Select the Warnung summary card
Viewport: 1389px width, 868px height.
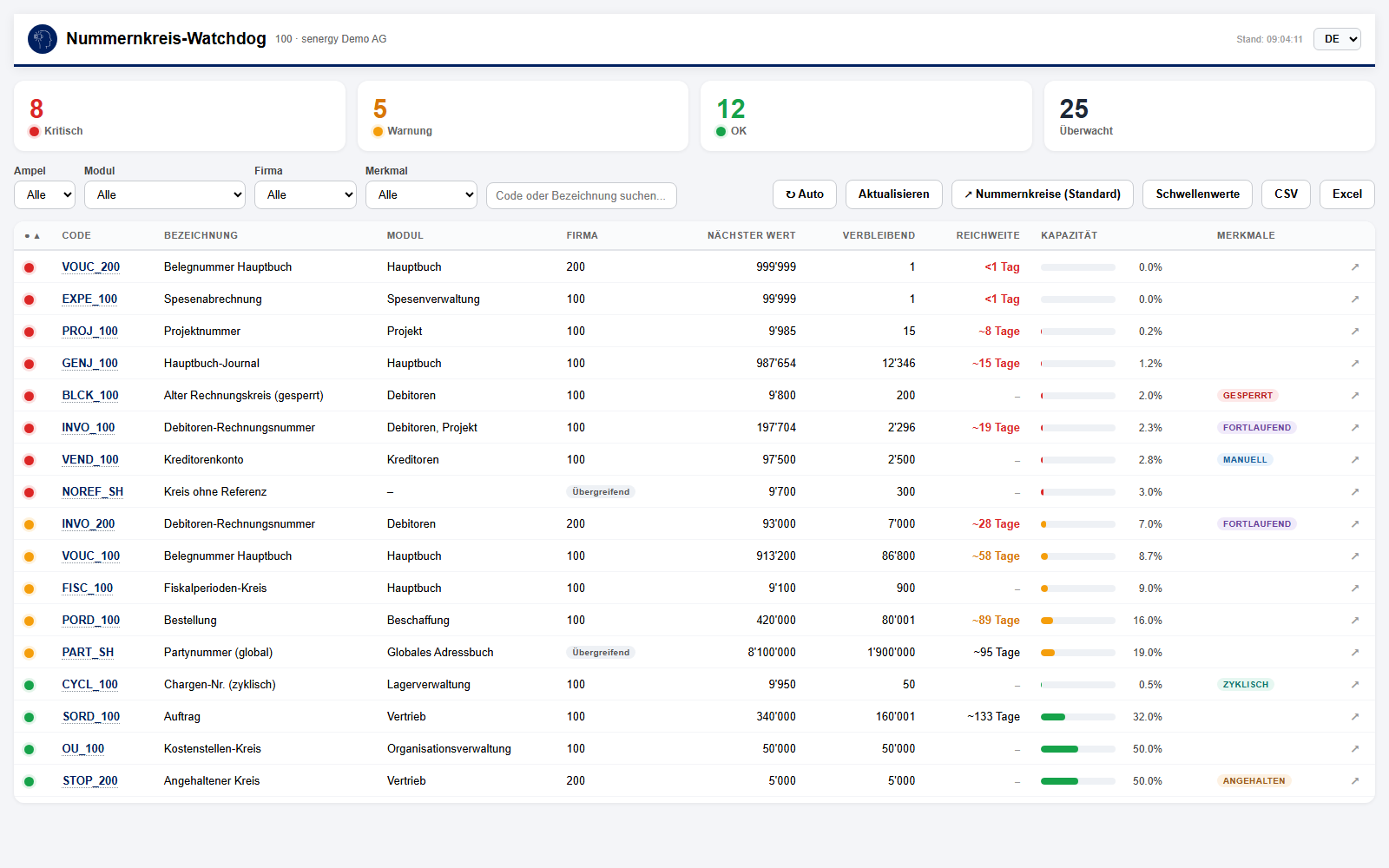click(523, 116)
